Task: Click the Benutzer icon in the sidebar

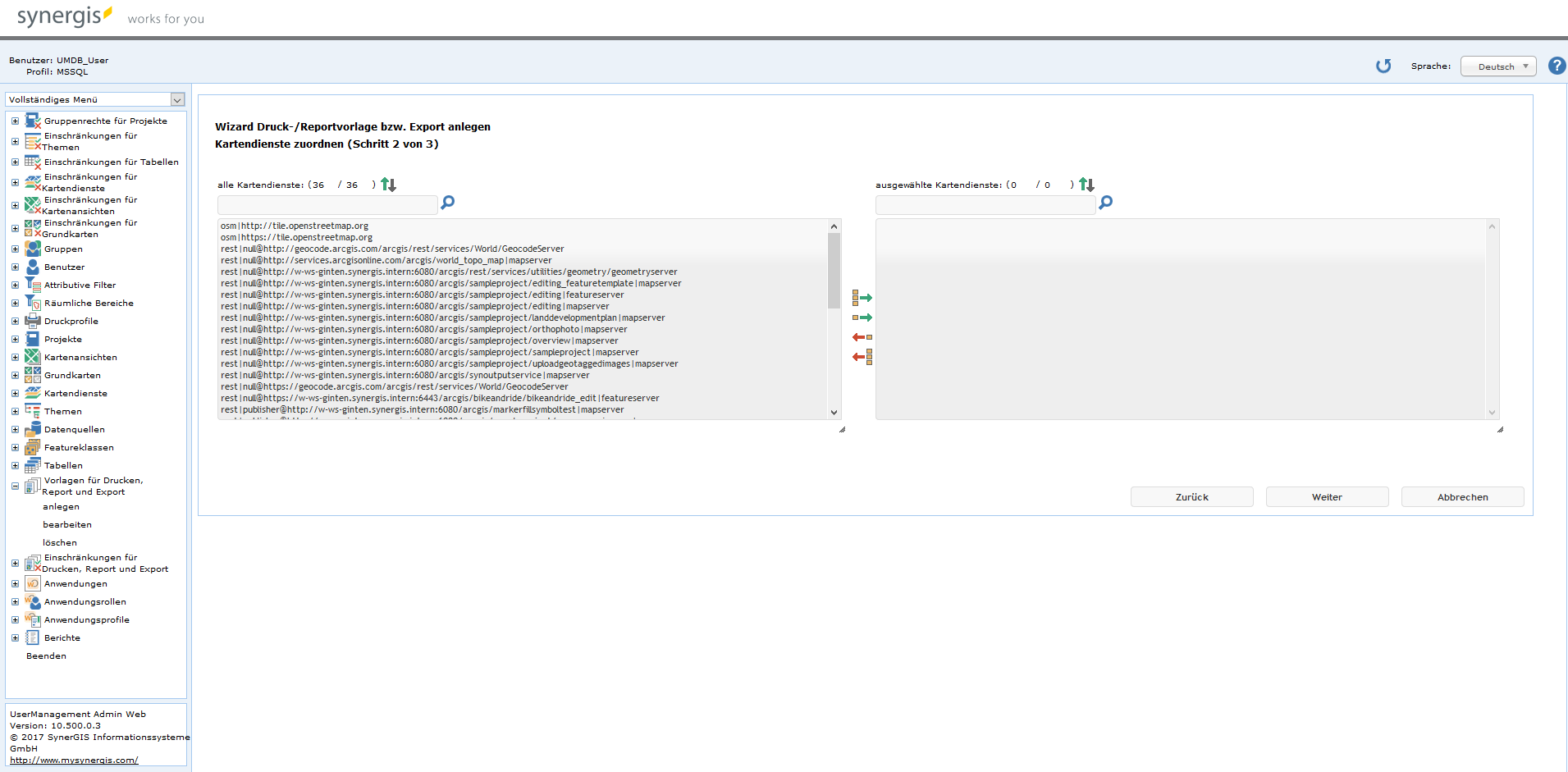Action: point(33,267)
